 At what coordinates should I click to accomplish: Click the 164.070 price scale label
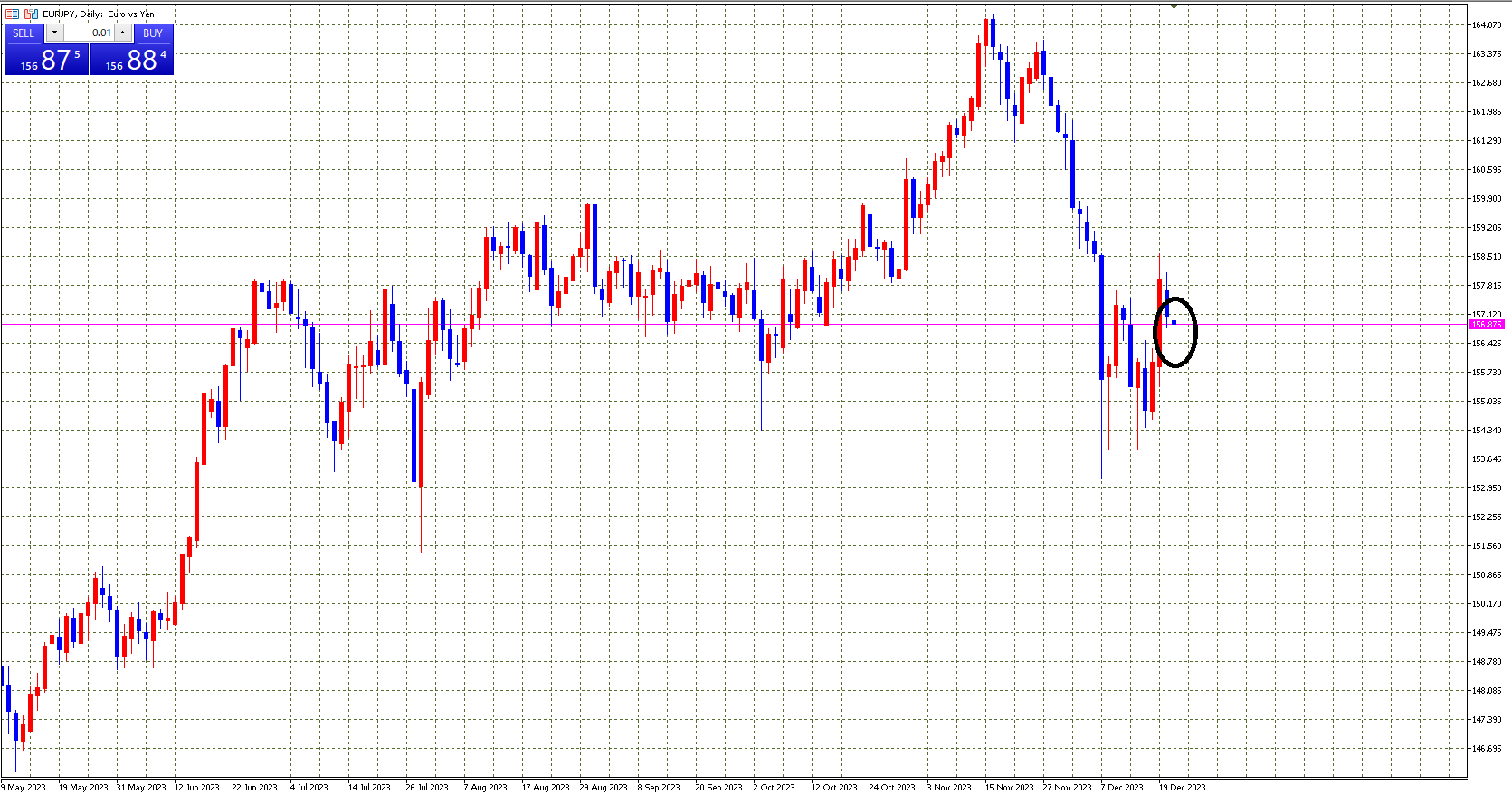(1486, 25)
